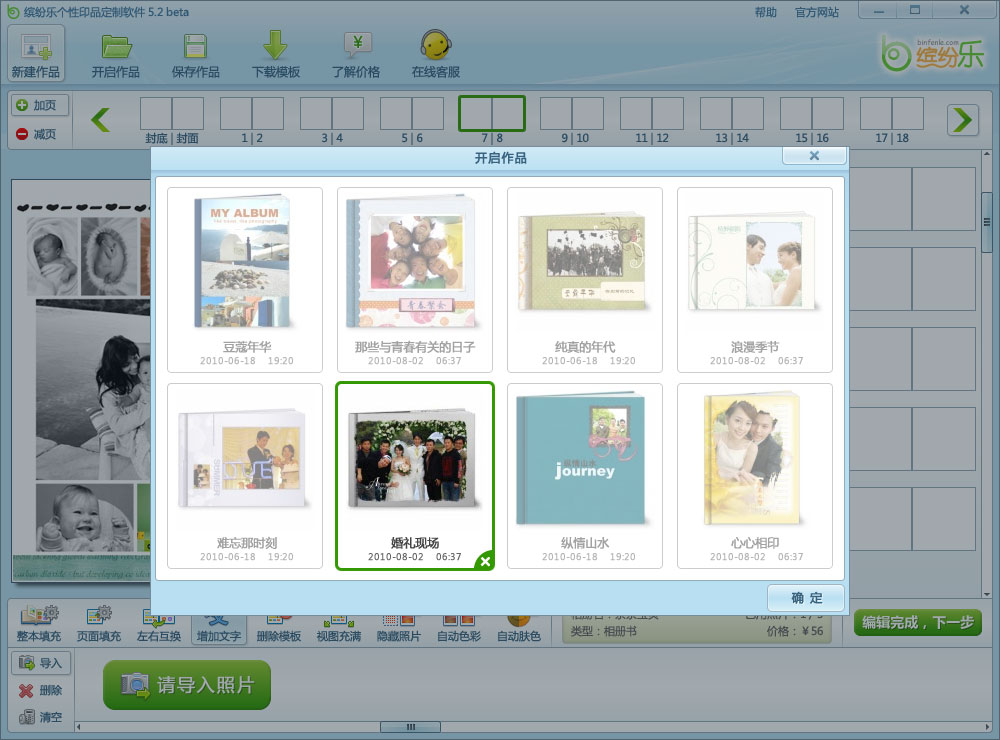Open the 帮助 help menu
Viewport: 1000px width, 740px height.
click(765, 13)
